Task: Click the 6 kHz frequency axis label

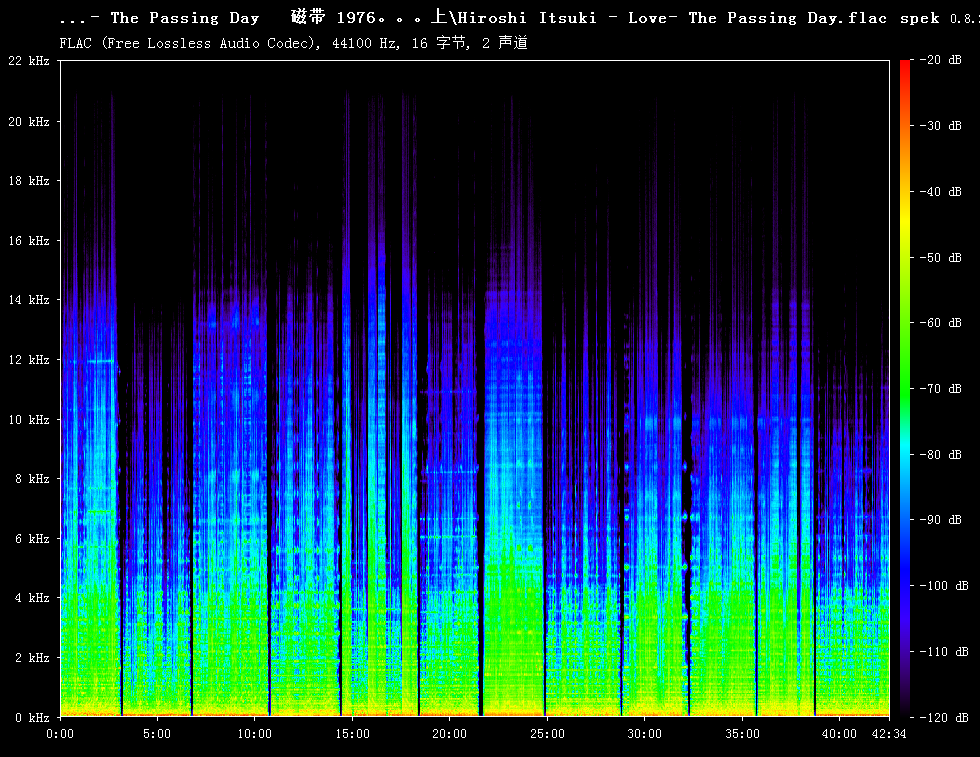Action: point(32,538)
